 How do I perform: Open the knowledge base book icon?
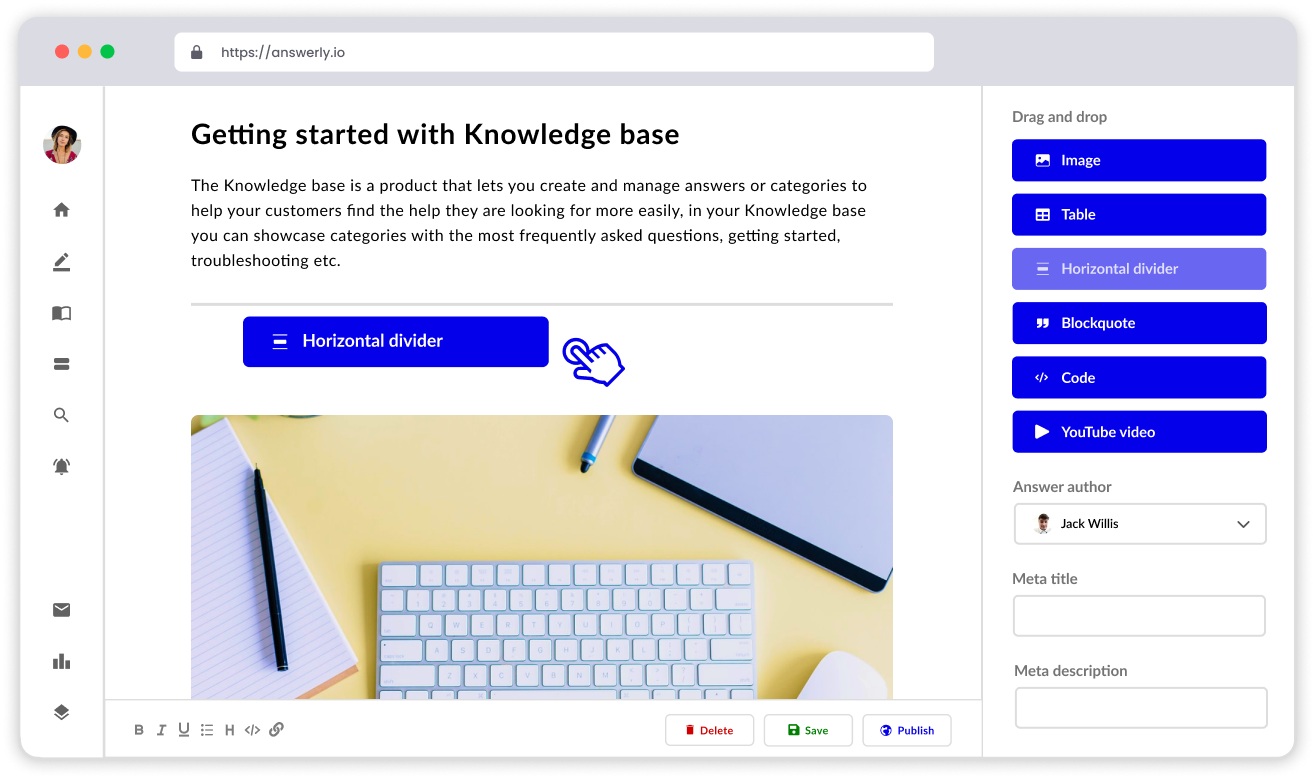[x=62, y=313]
